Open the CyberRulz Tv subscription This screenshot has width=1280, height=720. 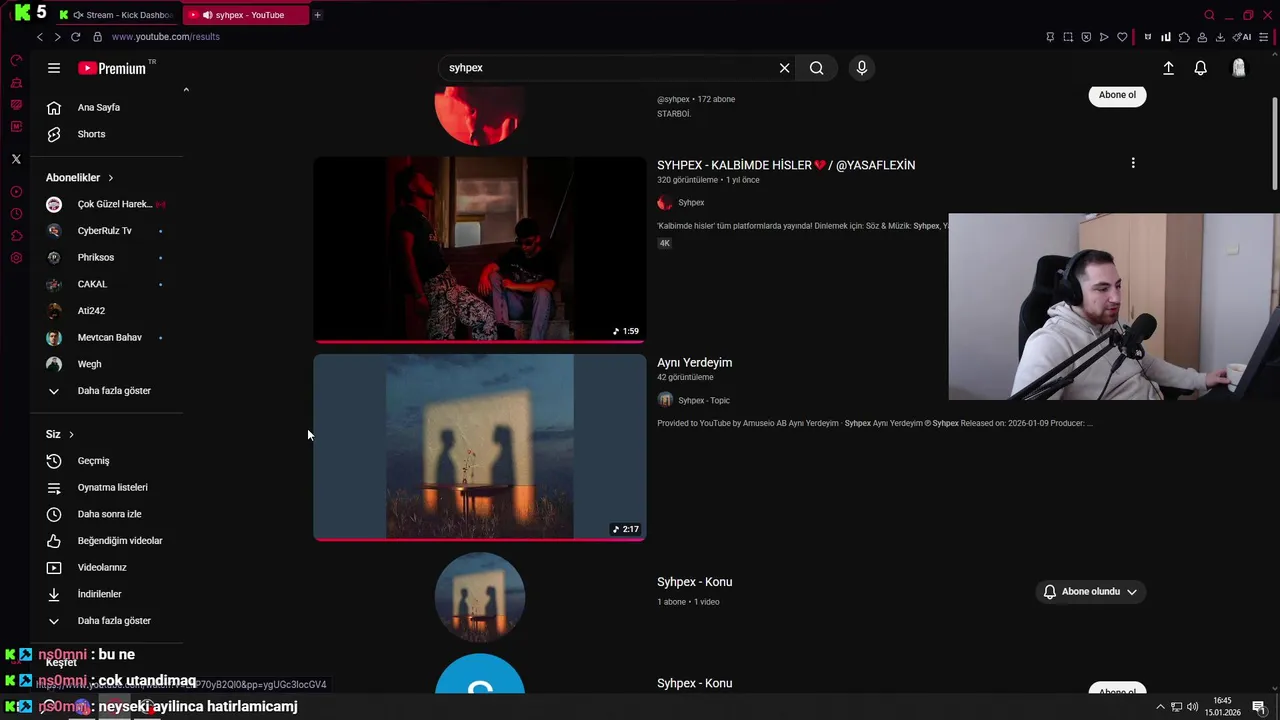tap(106, 231)
